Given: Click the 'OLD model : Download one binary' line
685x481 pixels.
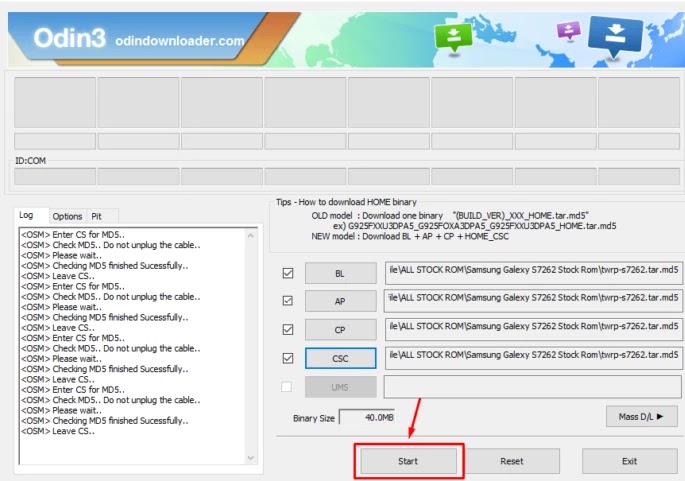Looking at the screenshot, I should [450, 215].
